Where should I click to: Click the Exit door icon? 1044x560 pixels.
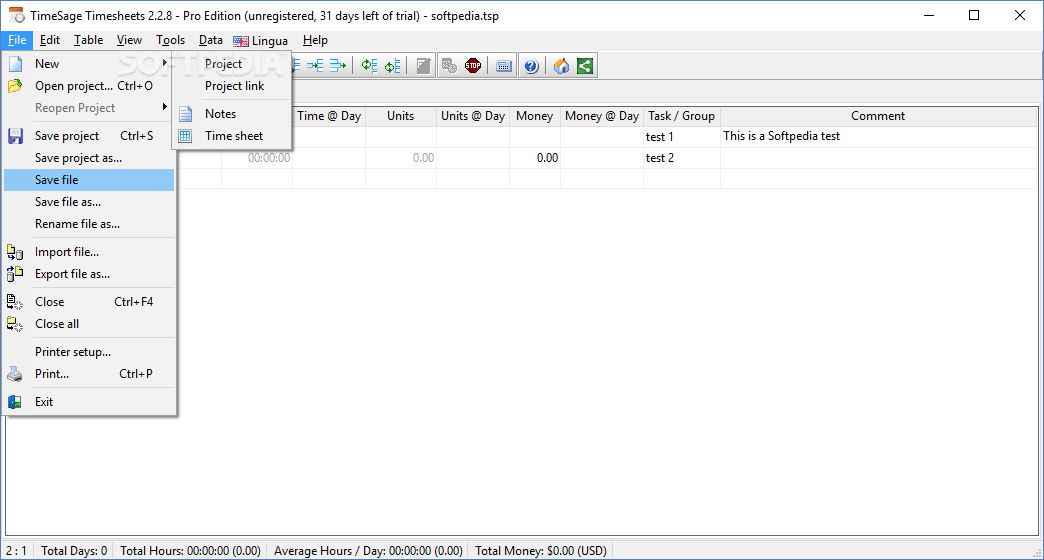15,402
